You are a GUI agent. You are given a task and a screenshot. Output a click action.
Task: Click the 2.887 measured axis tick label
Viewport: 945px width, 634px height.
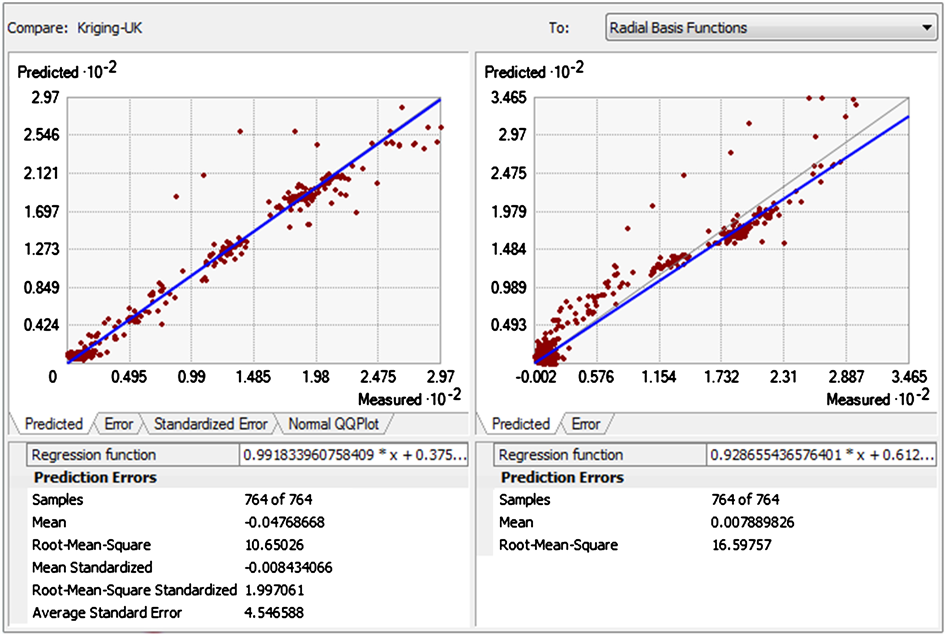(846, 377)
